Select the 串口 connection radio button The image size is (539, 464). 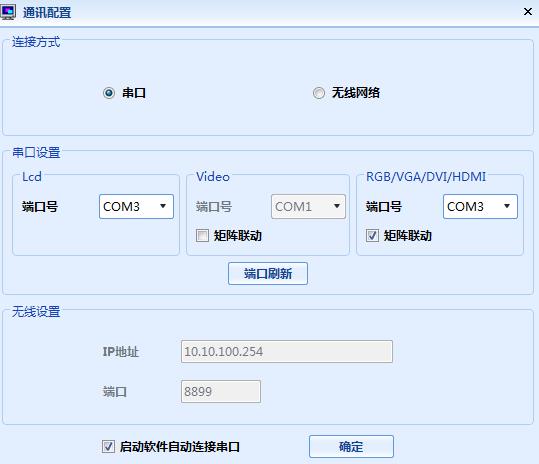109,93
